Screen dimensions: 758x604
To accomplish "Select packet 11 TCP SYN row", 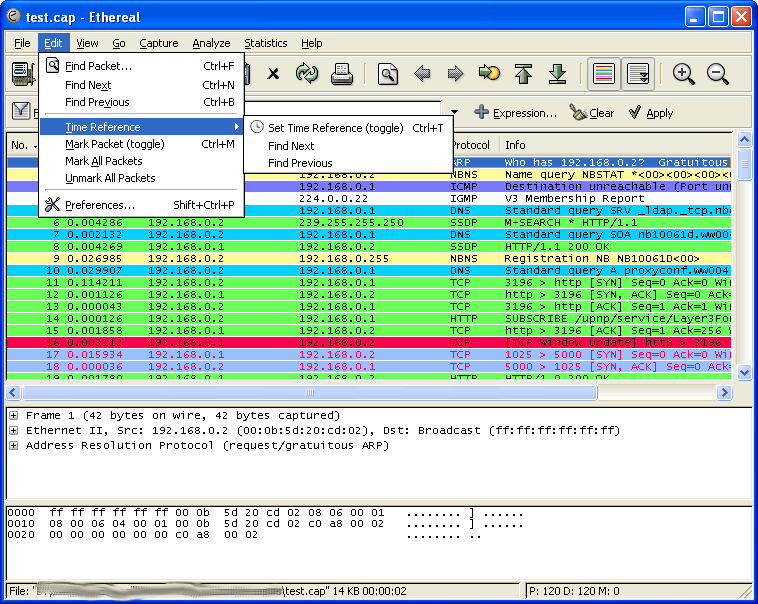I will pos(368,282).
